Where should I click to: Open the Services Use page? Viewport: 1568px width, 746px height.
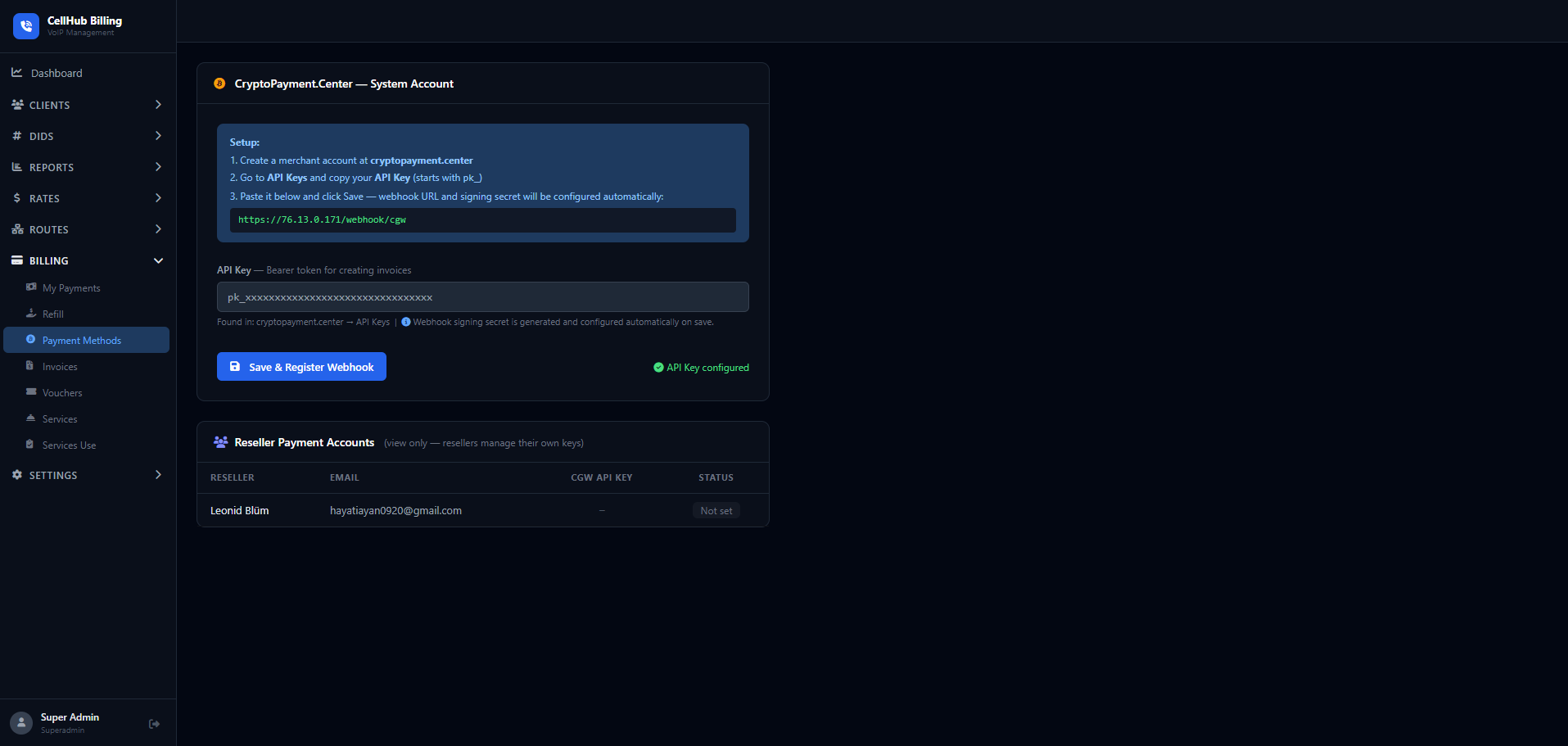(86, 445)
